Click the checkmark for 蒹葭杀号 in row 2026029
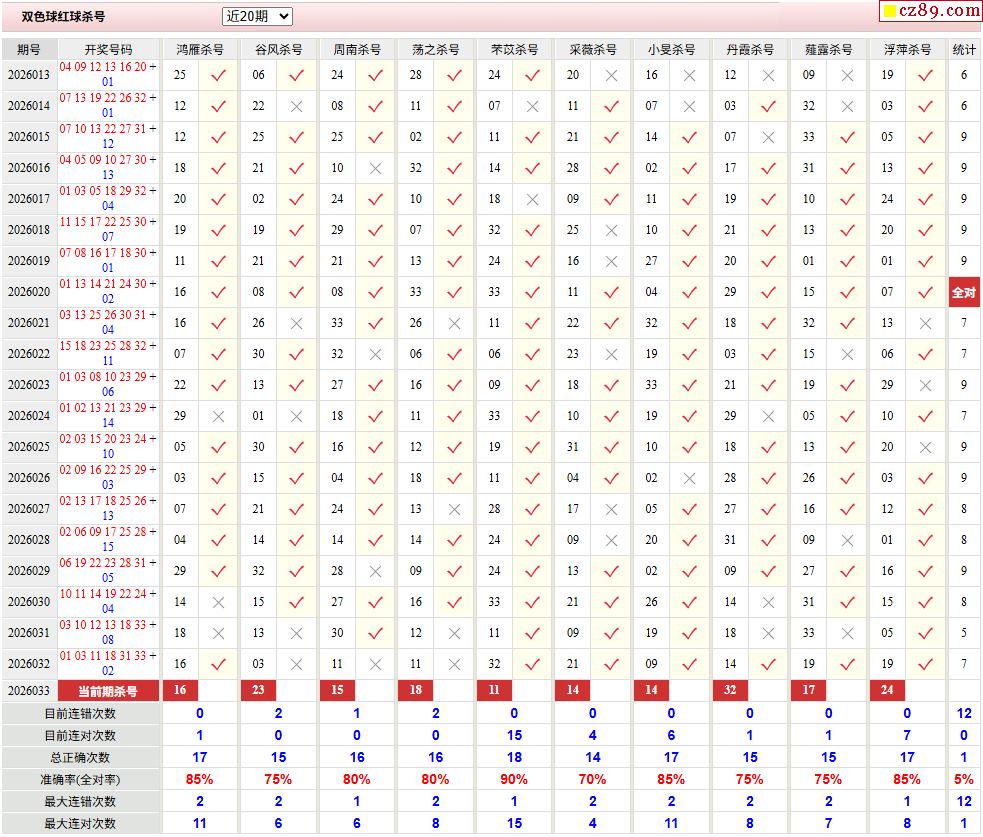This screenshot has width=983, height=837. point(847,571)
